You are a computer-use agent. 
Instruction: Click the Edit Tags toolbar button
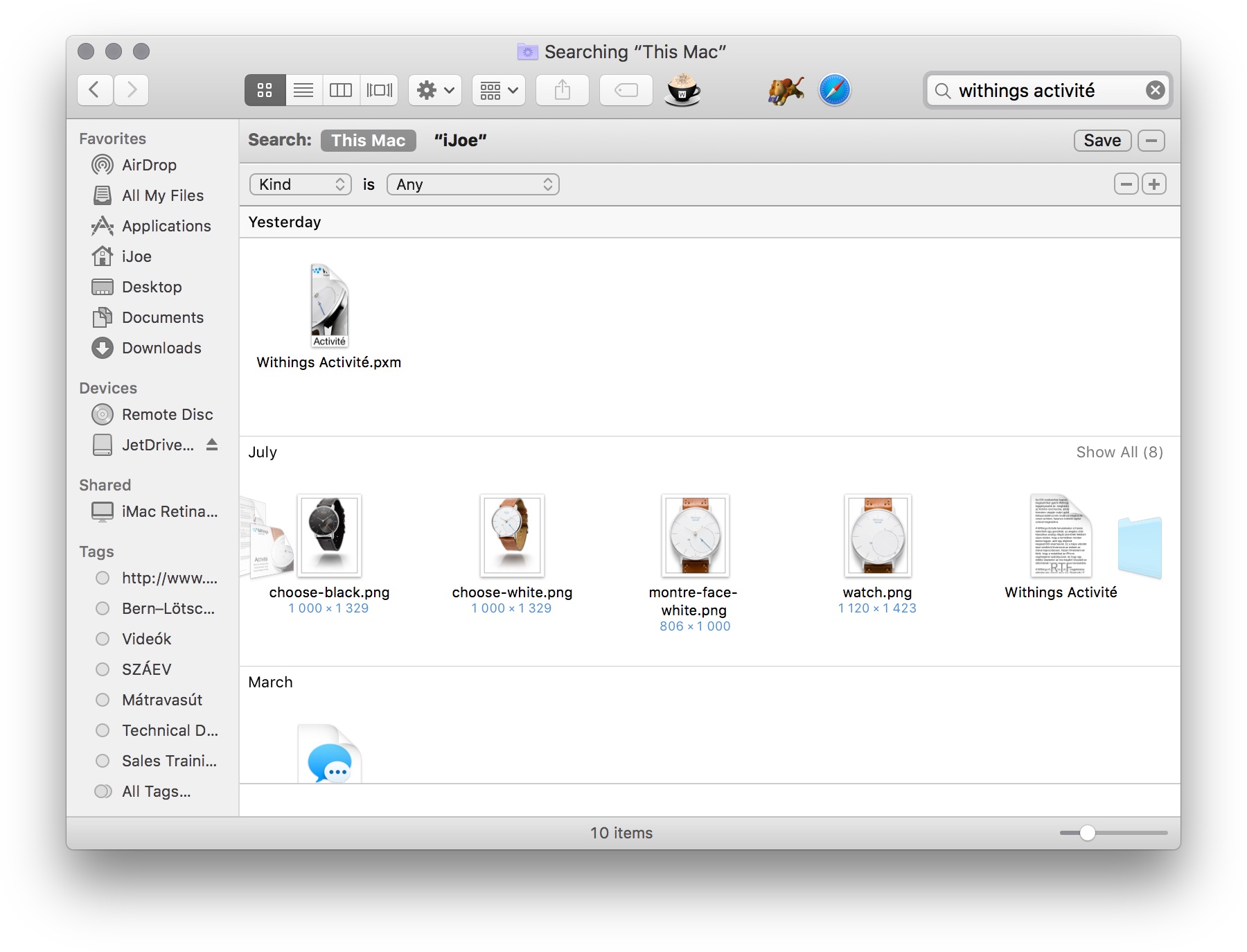pyautogui.click(x=626, y=90)
